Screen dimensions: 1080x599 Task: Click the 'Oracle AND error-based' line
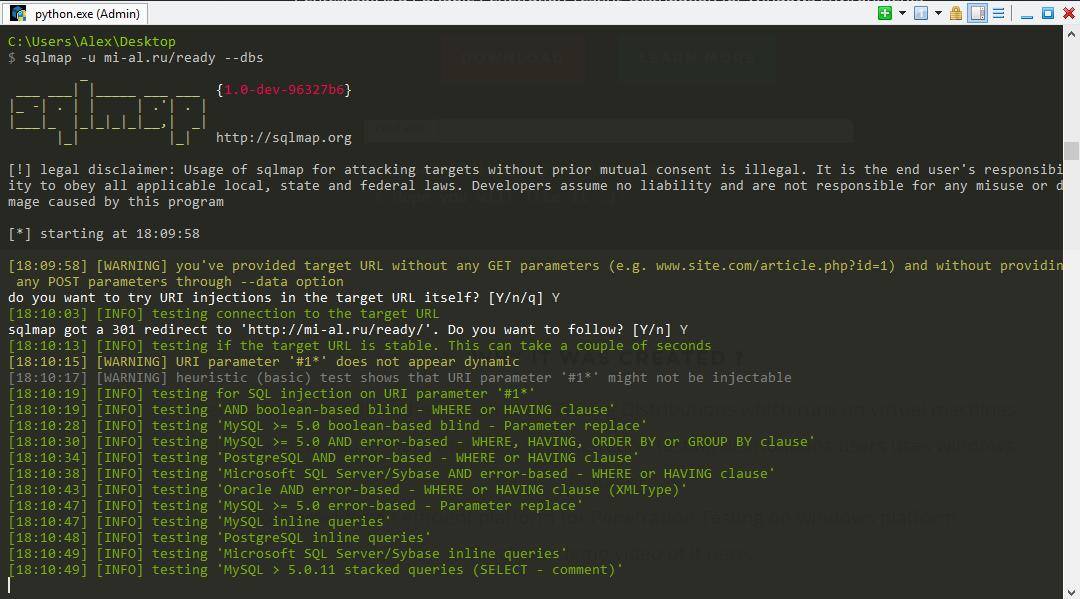tap(348, 490)
